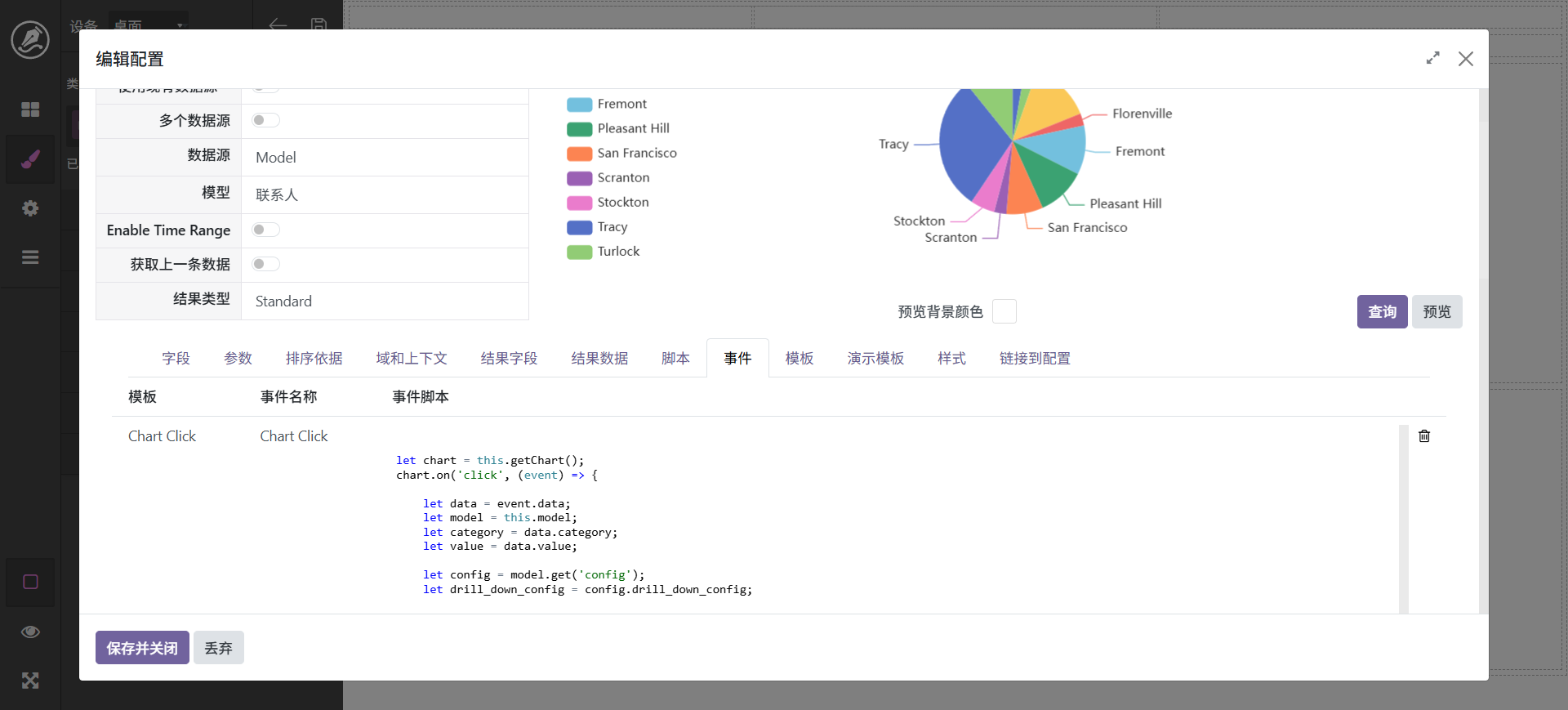Click the 保存并关闭 button

click(142, 648)
